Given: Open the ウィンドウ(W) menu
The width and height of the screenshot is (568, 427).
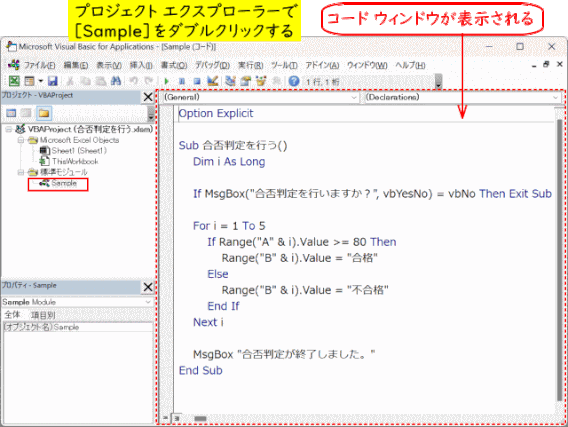Looking at the screenshot, I should point(367,65).
